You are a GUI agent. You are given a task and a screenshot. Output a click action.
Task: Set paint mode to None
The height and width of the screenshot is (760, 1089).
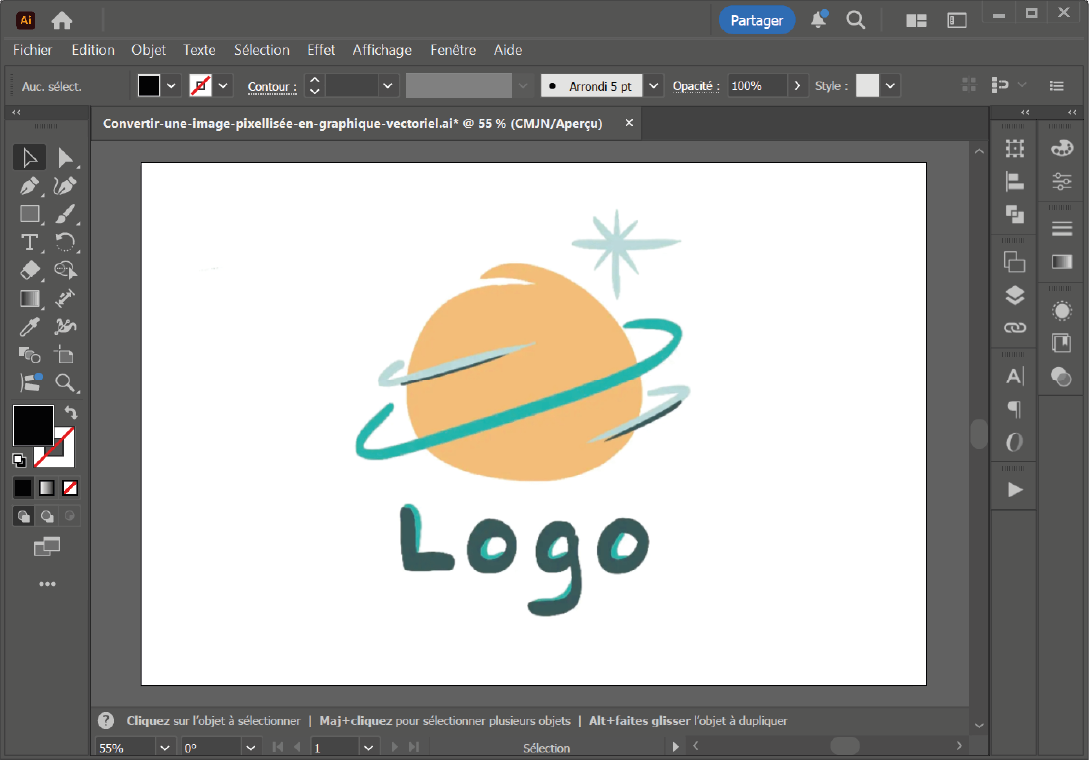point(70,488)
